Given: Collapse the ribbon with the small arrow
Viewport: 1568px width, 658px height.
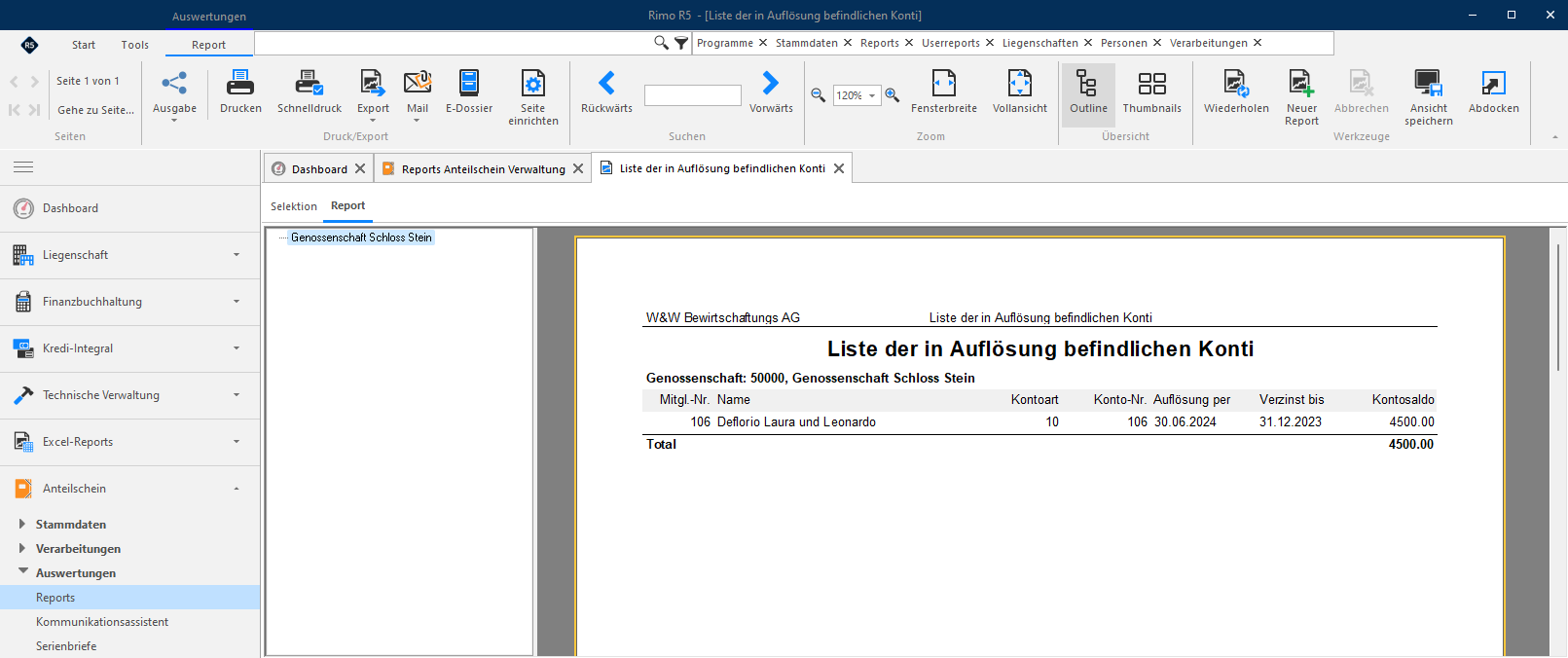Looking at the screenshot, I should (1555, 137).
